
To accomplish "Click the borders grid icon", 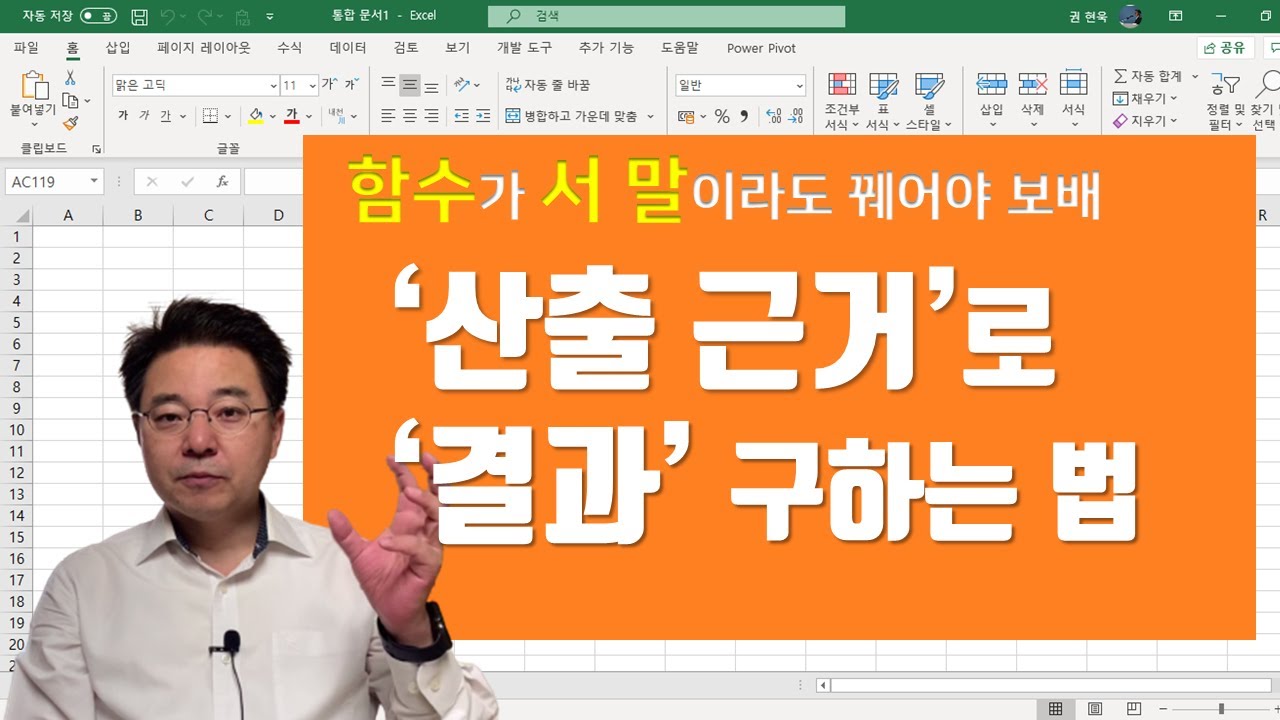I will pos(210,116).
